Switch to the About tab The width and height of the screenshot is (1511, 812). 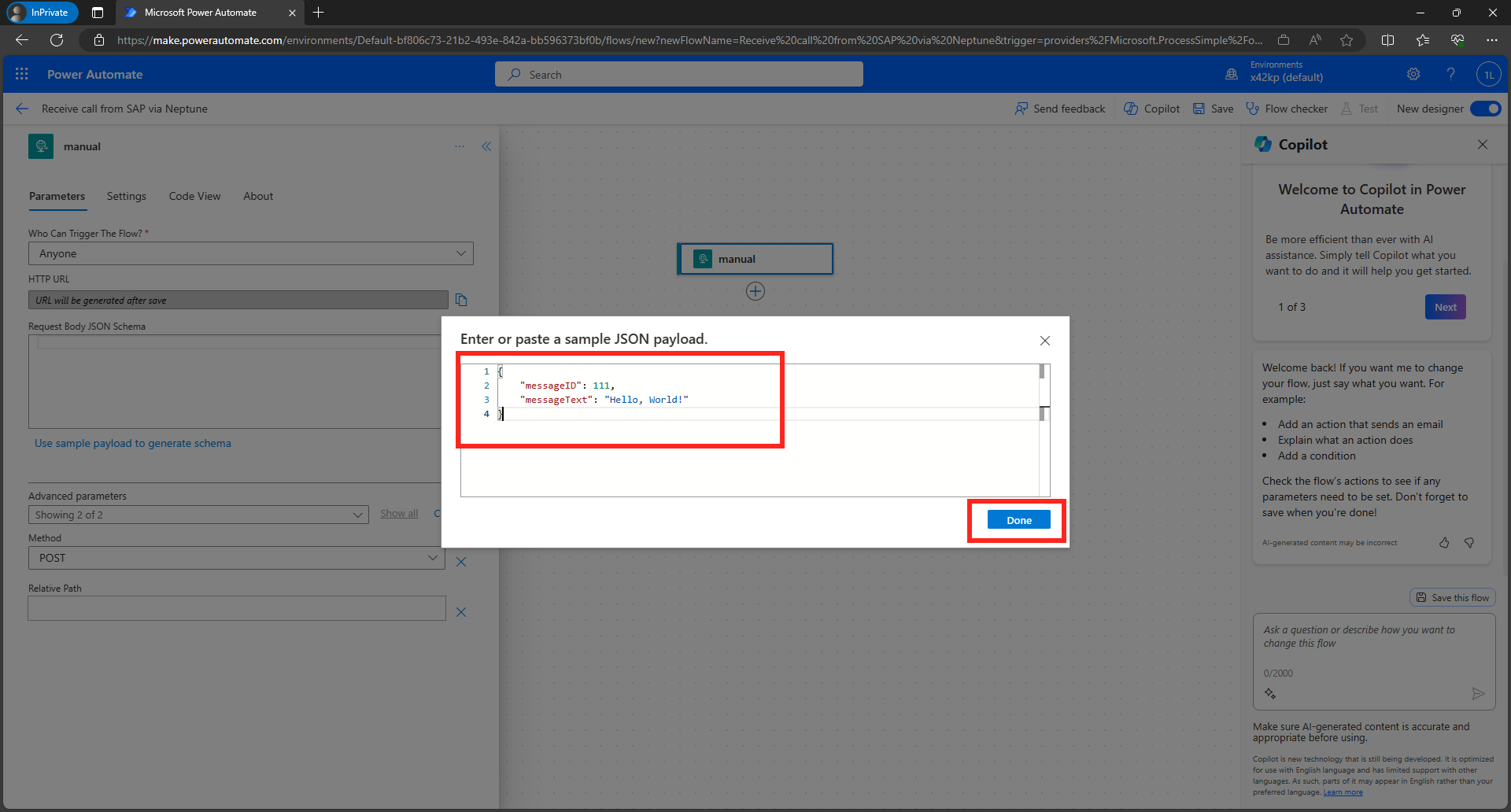(x=258, y=196)
